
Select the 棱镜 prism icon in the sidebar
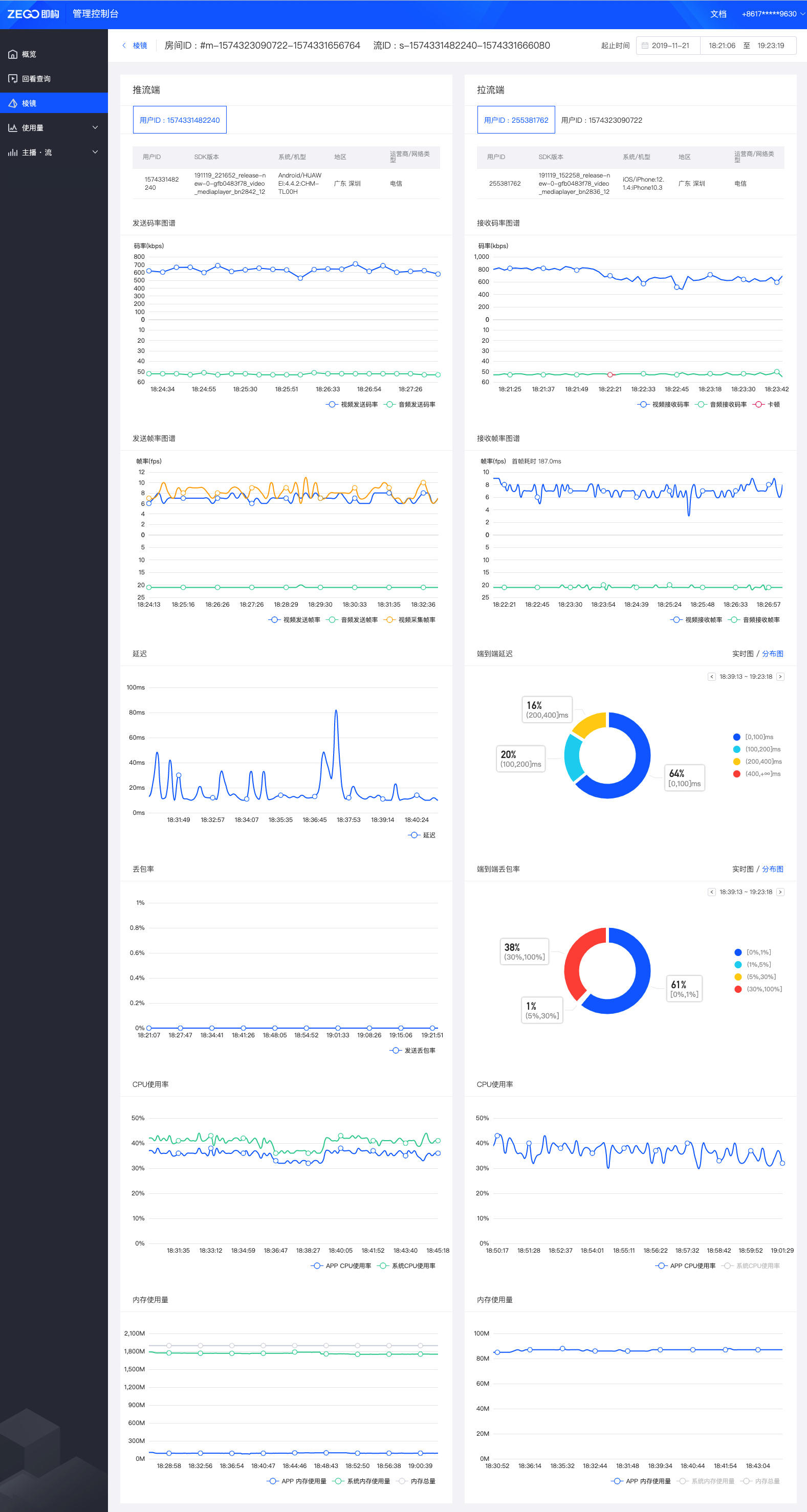tap(12, 103)
